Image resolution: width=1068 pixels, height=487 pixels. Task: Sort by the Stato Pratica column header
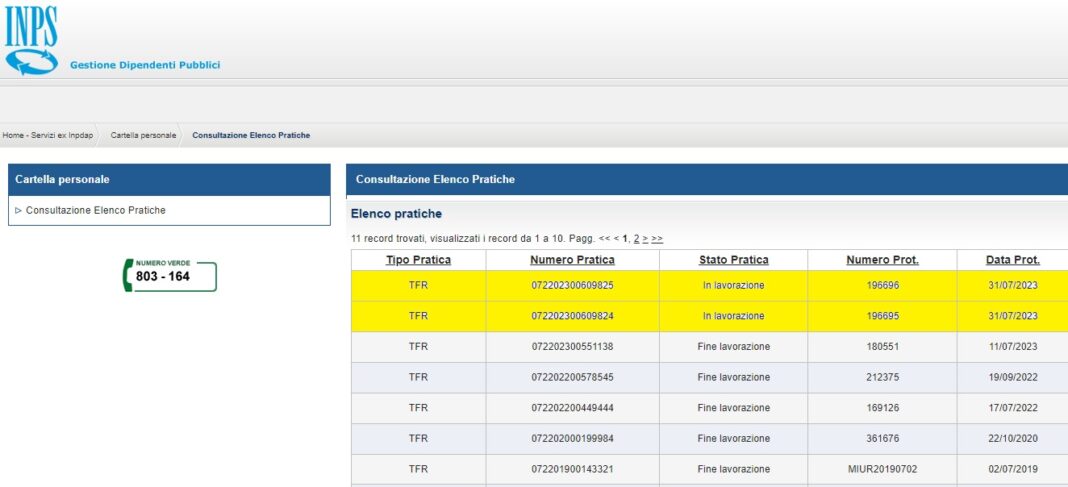click(734, 260)
